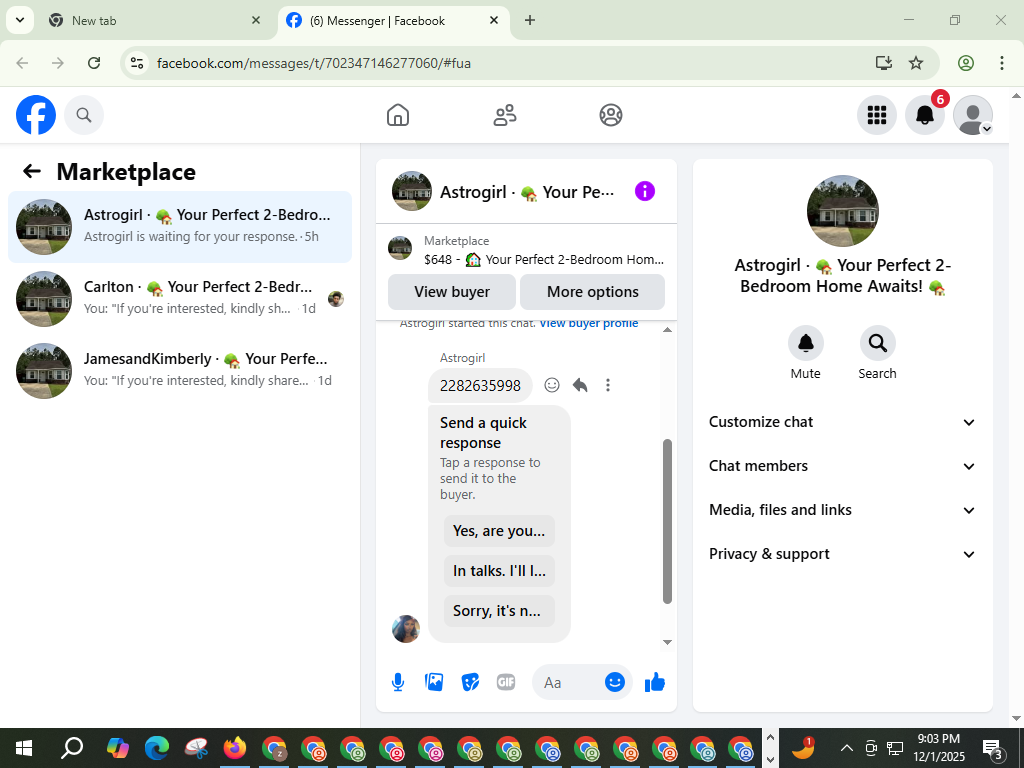This screenshot has width=1024, height=768.
Task: Expand Media, files and links section
Action: 842,510
